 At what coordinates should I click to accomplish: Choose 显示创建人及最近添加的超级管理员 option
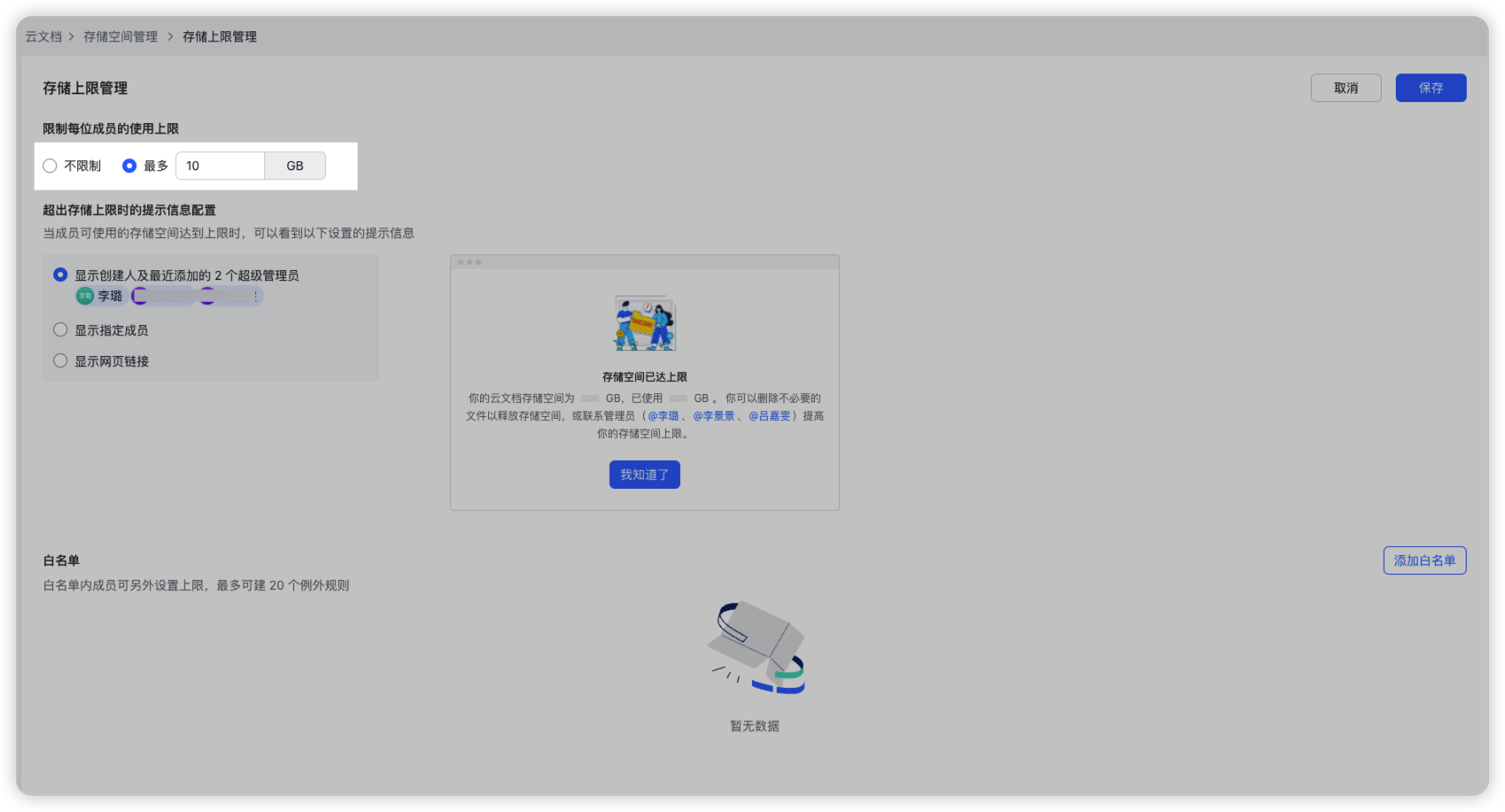click(60, 275)
